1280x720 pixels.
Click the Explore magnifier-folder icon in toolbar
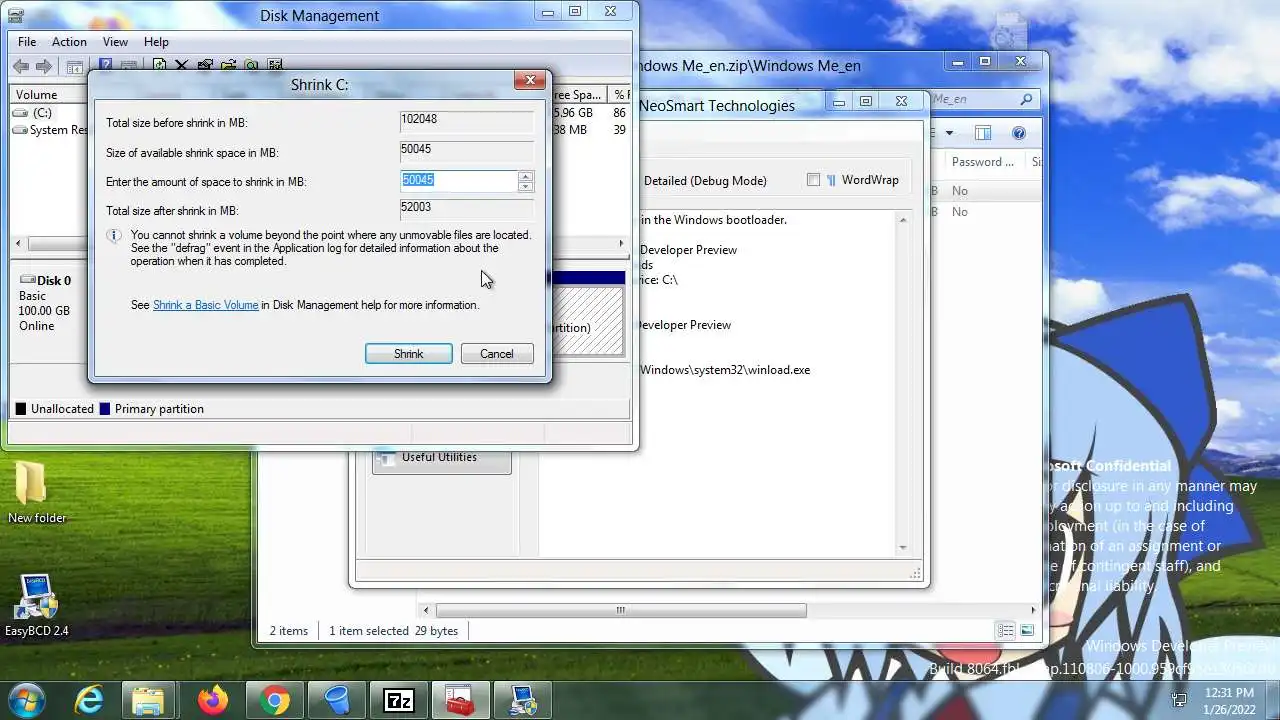click(x=251, y=66)
